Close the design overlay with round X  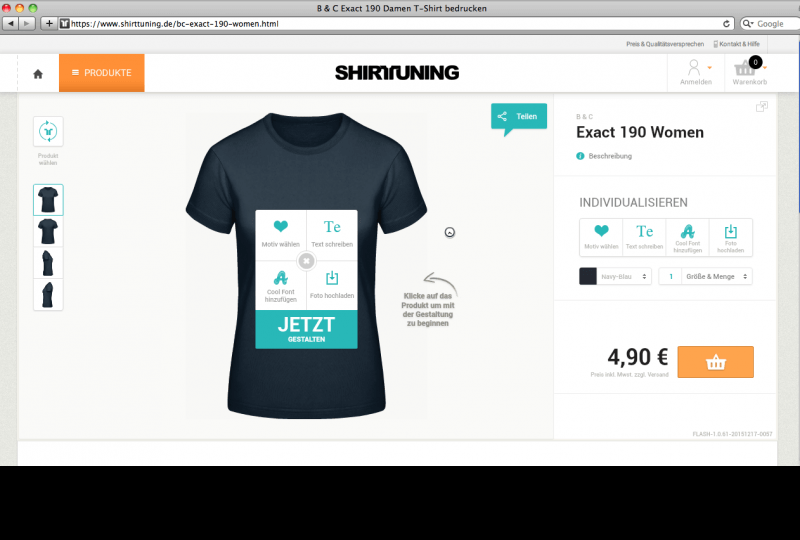pyautogui.click(x=306, y=261)
